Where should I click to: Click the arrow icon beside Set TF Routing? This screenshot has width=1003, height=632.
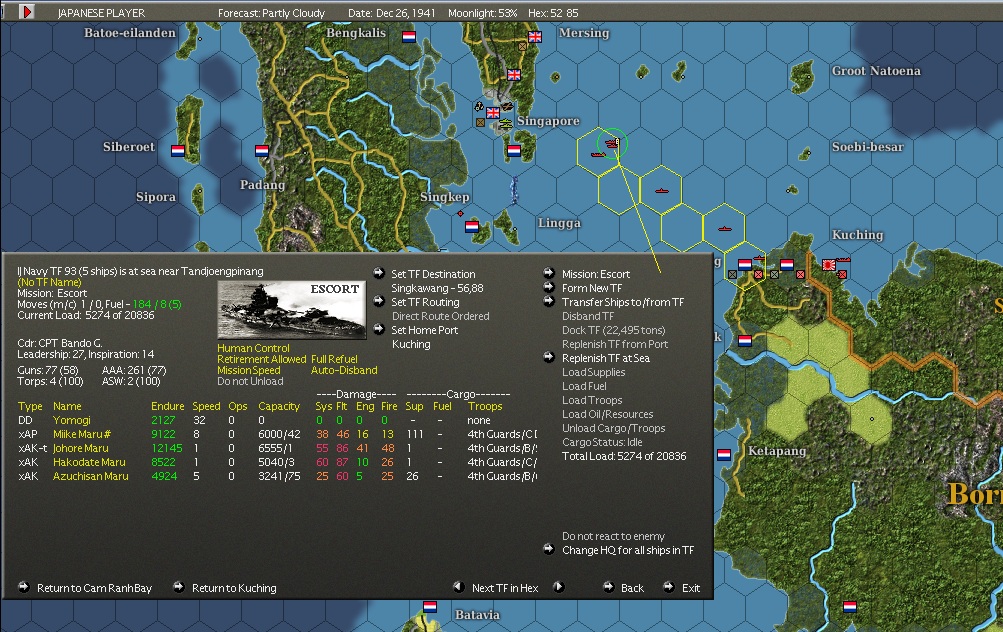pyautogui.click(x=379, y=301)
